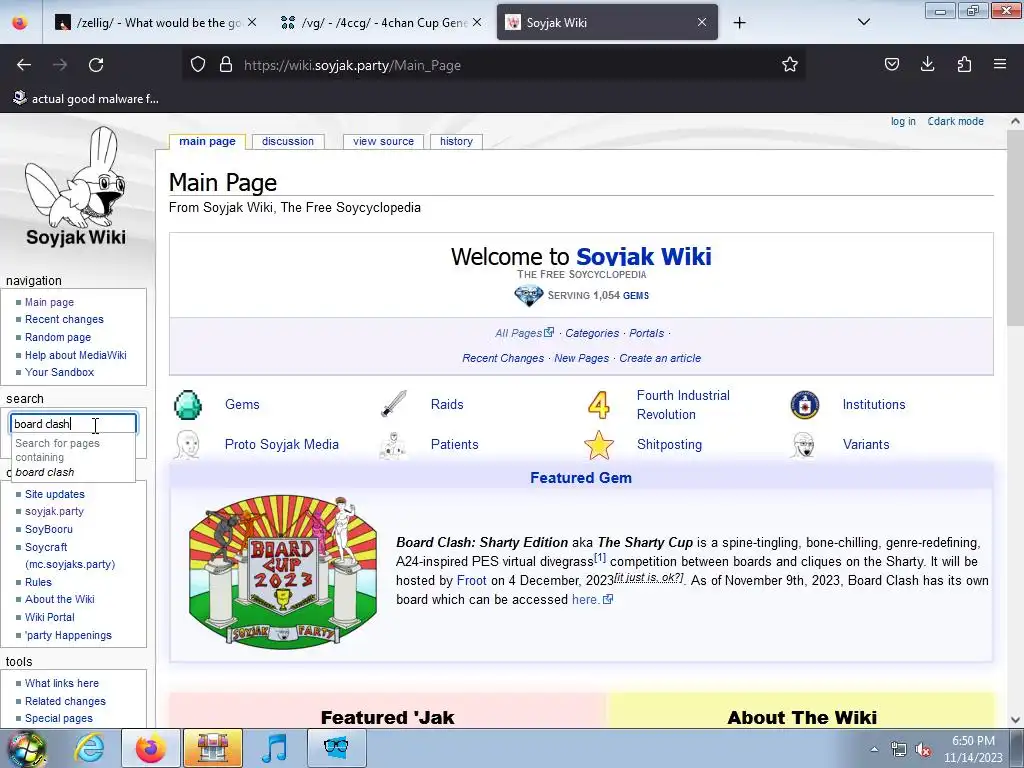Open the Portals link
This screenshot has width=1024, height=768.
[x=647, y=333]
